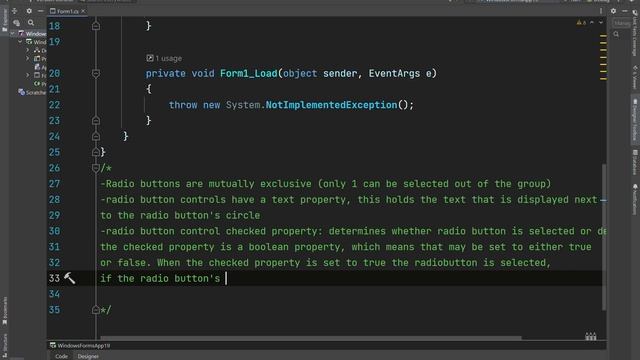
Task: Expand the Dependencies node chevron
Action: (x=28, y=50)
